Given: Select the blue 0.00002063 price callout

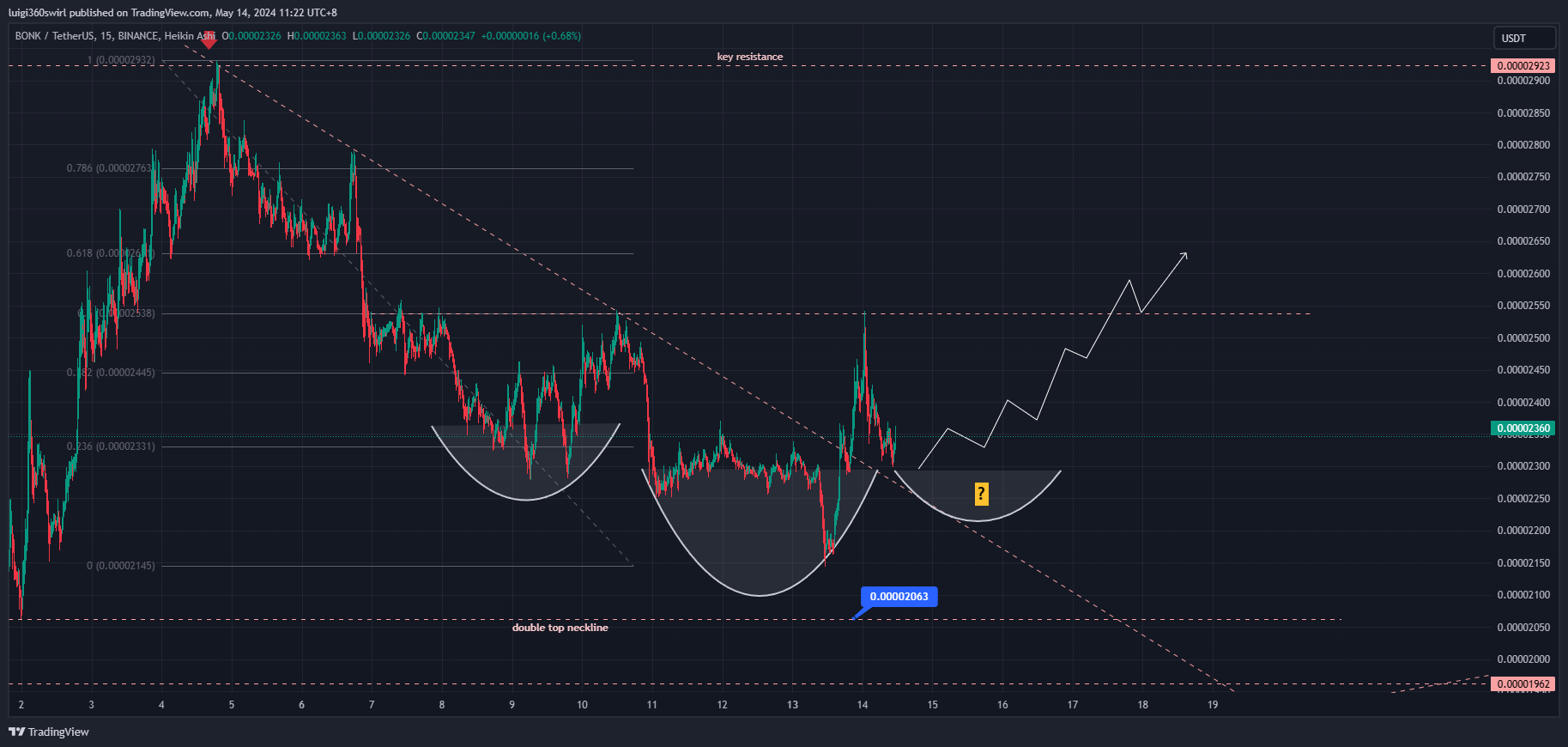Looking at the screenshot, I should (x=899, y=597).
